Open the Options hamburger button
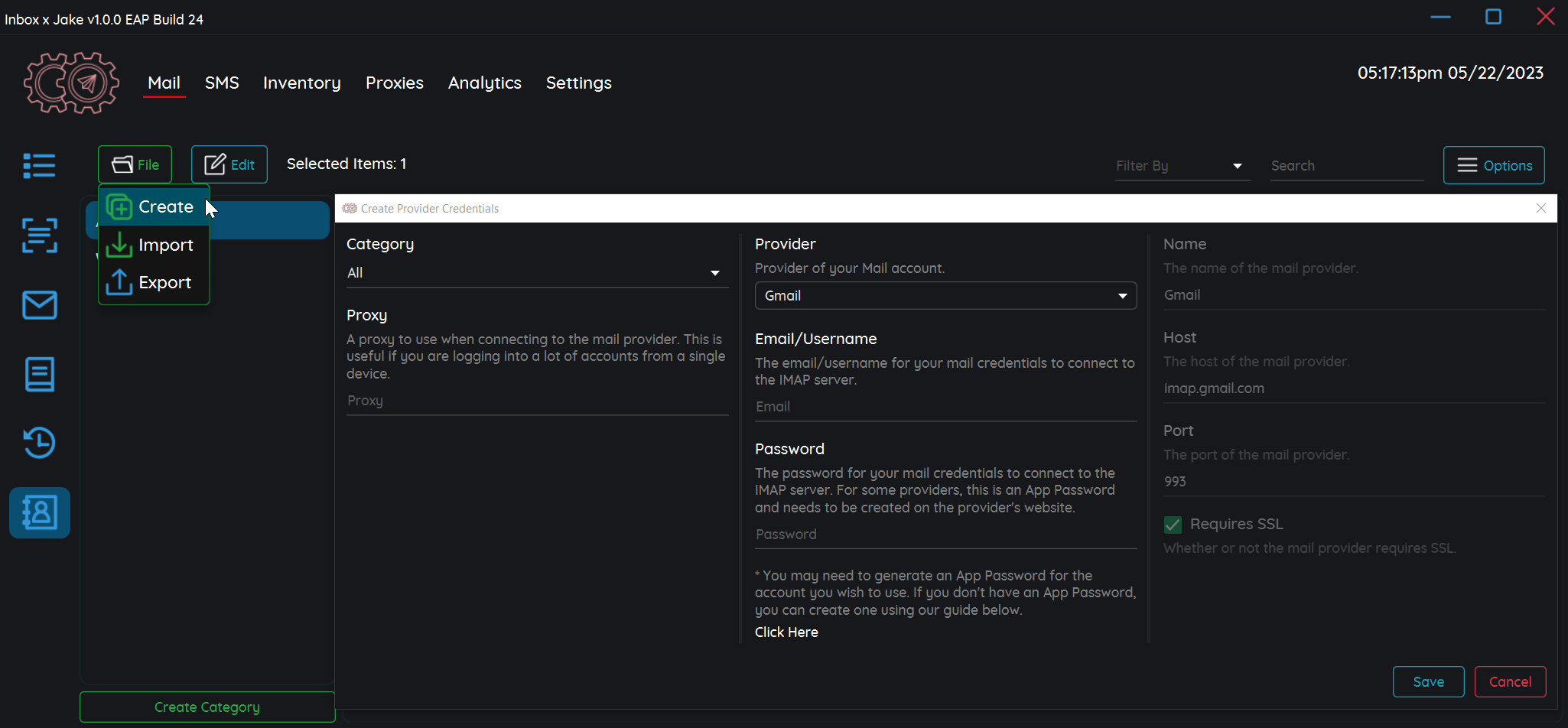This screenshot has width=1568, height=728. (x=1493, y=165)
